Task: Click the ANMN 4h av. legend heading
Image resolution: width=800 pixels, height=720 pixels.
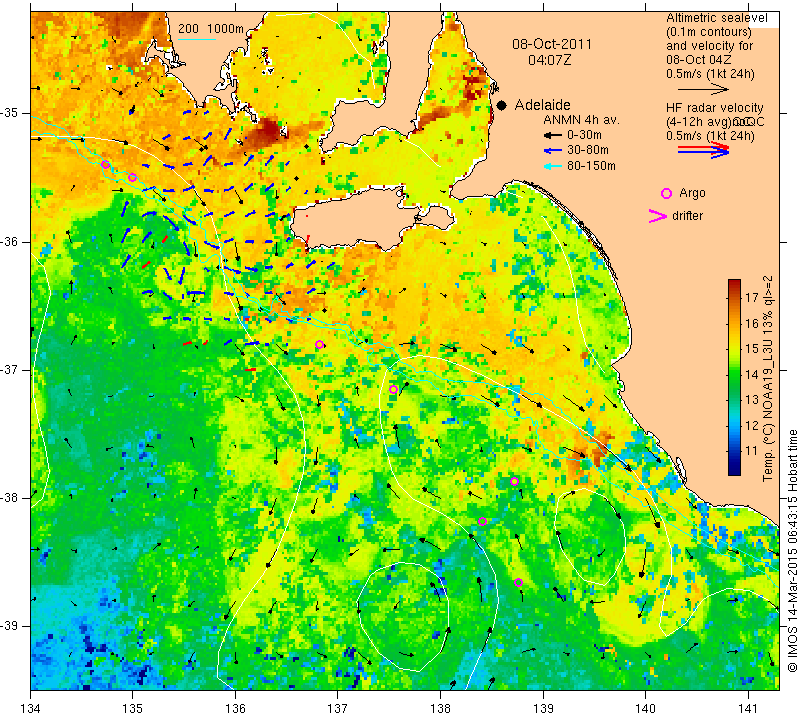Action: click(x=581, y=120)
